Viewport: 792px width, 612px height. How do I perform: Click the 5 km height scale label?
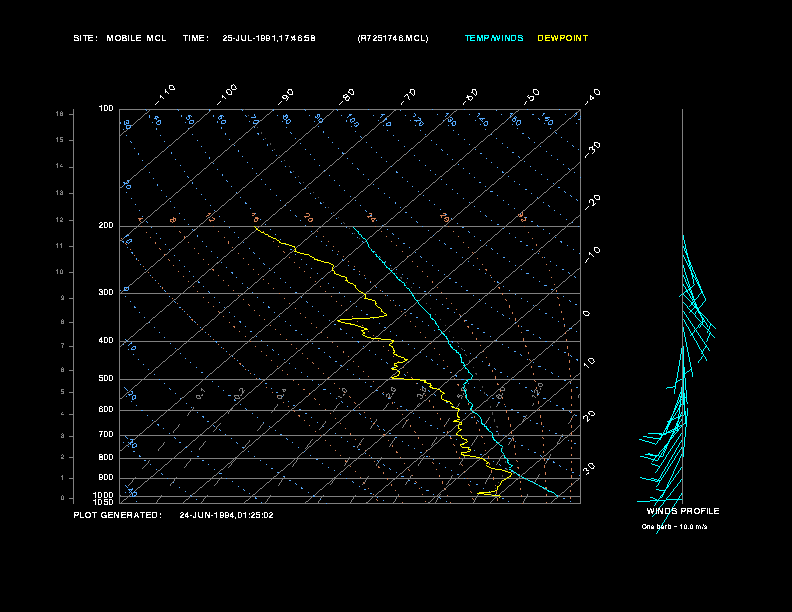point(63,392)
